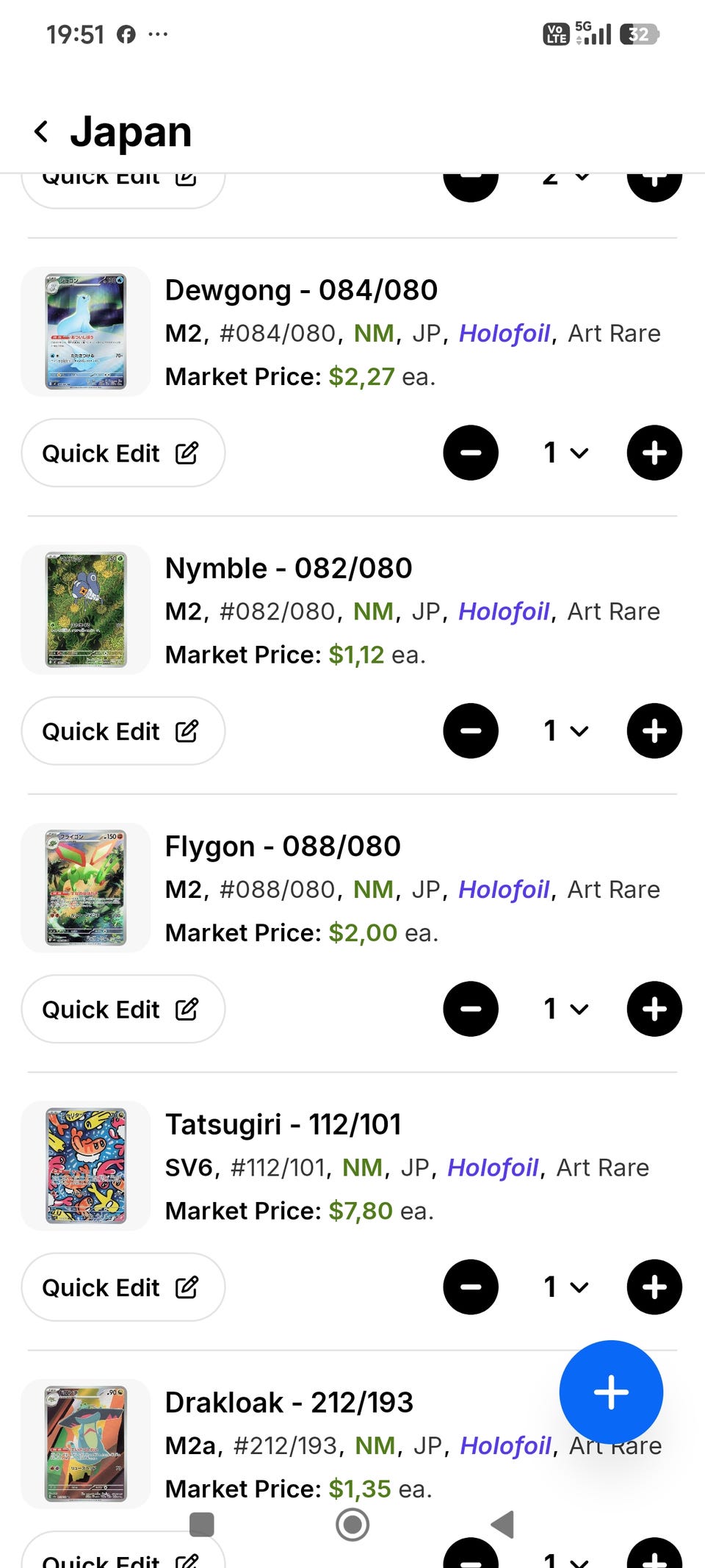Image resolution: width=705 pixels, height=1568 pixels.
Task: Increase Nymble quantity with plus icon
Action: coord(654,731)
